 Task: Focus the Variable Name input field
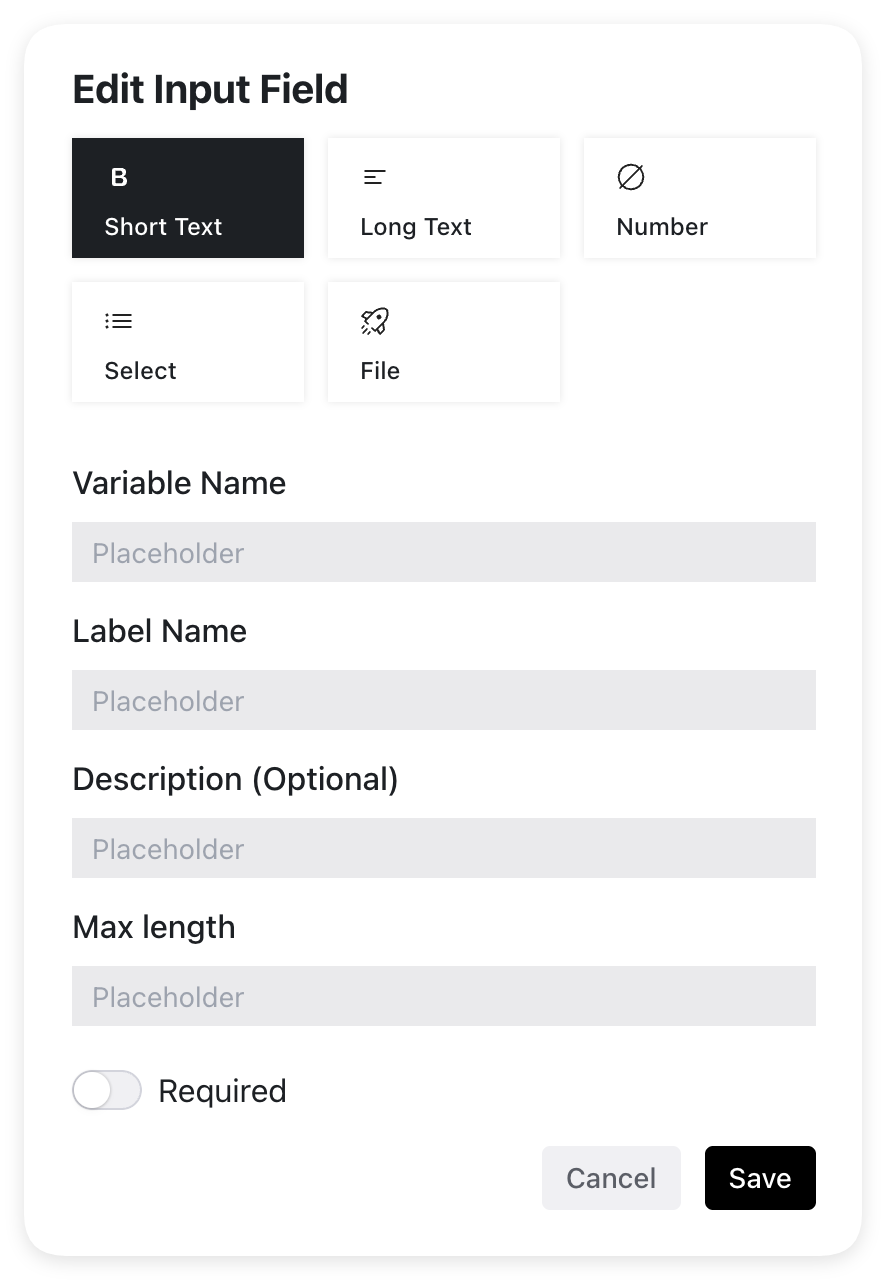(x=444, y=552)
